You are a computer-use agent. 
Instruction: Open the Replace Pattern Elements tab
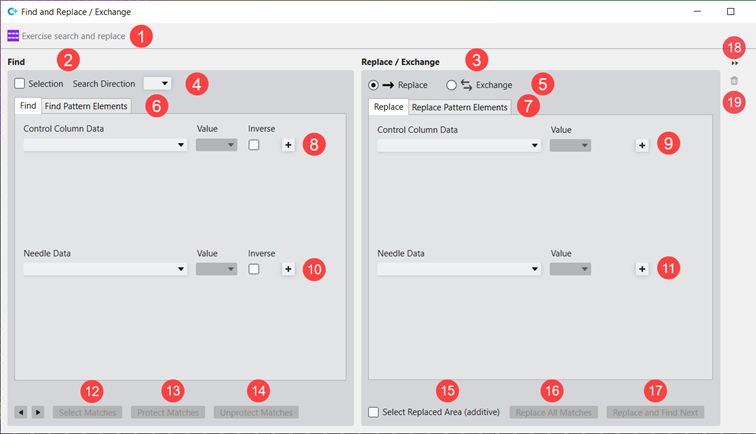click(459, 107)
